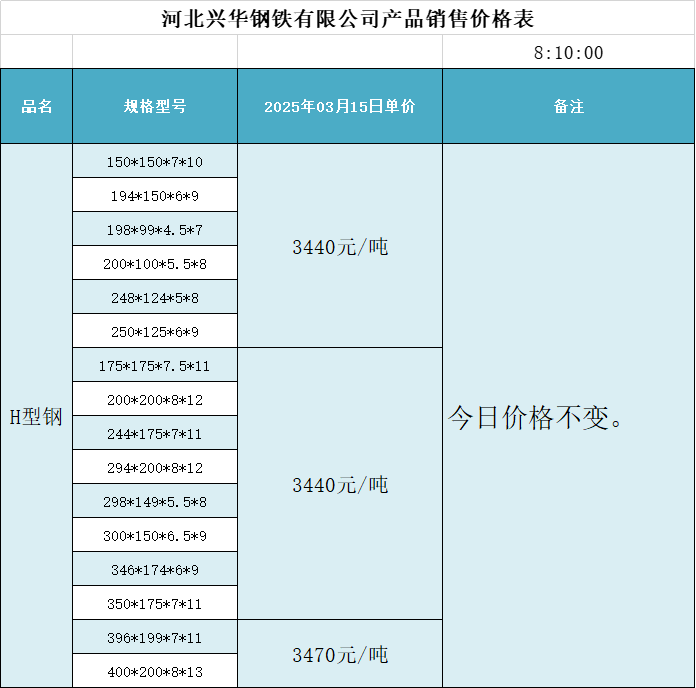This screenshot has height=688, width=696.
Task: Click spec cell 346*174*6*9
Action: click(155, 569)
